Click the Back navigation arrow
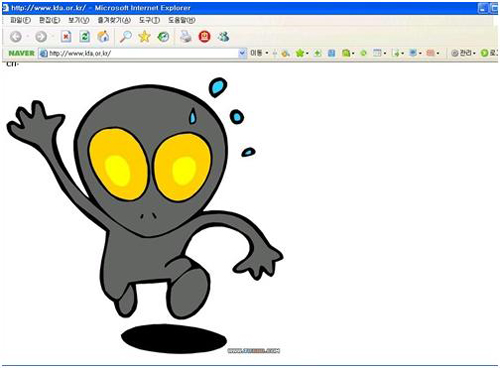 16,36
